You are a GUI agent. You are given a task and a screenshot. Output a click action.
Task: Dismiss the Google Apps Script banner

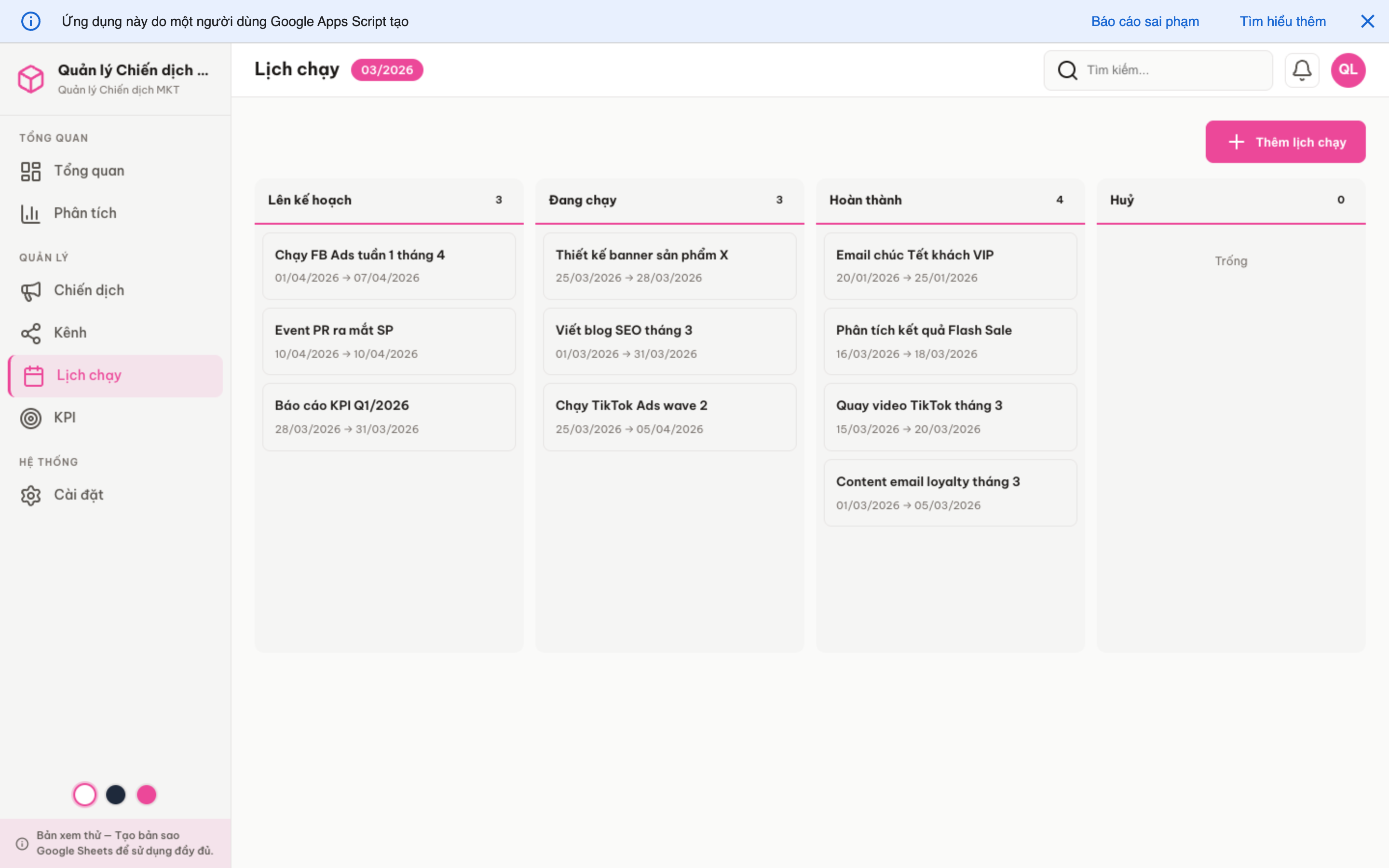click(1368, 21)
